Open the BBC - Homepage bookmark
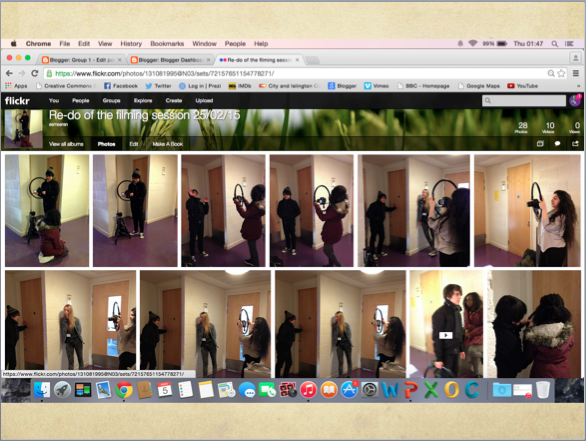This screenshot has width=586, height=441. [x=423, y=86]
